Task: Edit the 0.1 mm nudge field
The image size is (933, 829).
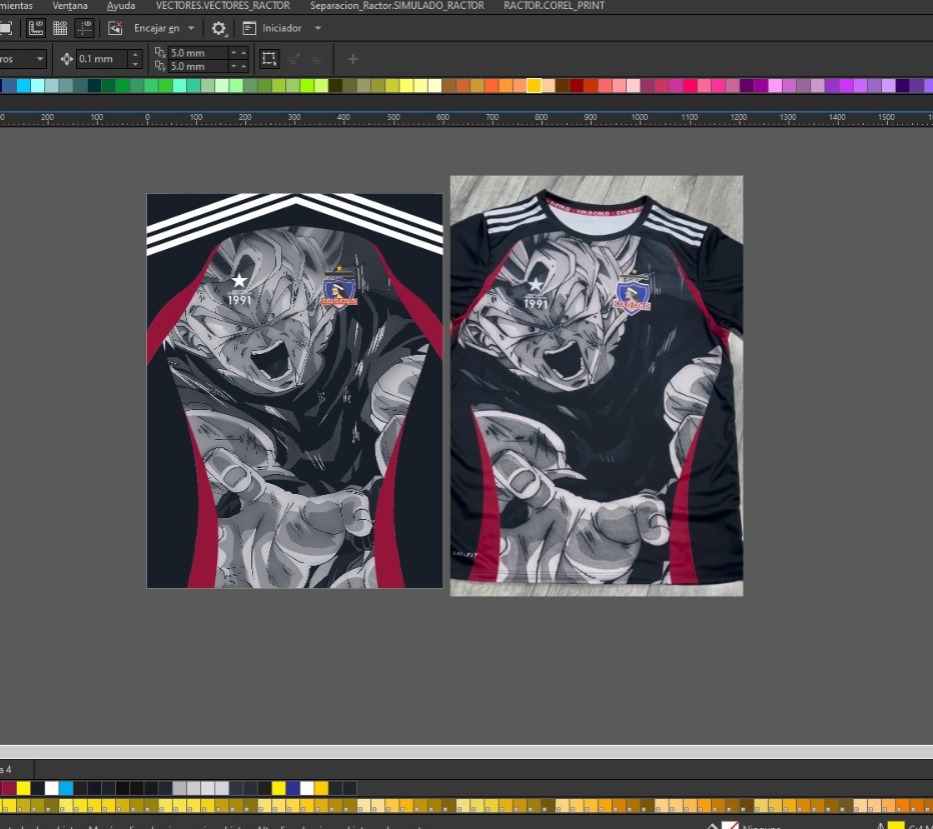Action: (x=102, y=59)
